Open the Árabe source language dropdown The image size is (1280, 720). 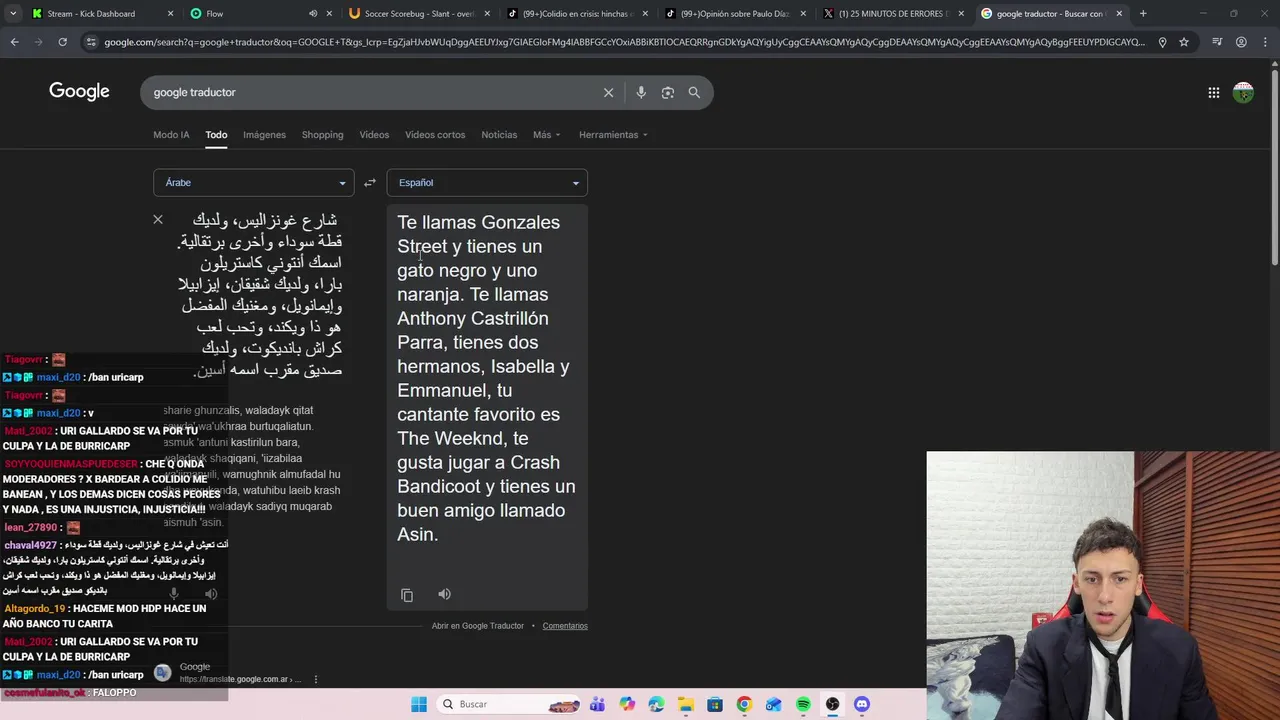click(x=254, y=183)
